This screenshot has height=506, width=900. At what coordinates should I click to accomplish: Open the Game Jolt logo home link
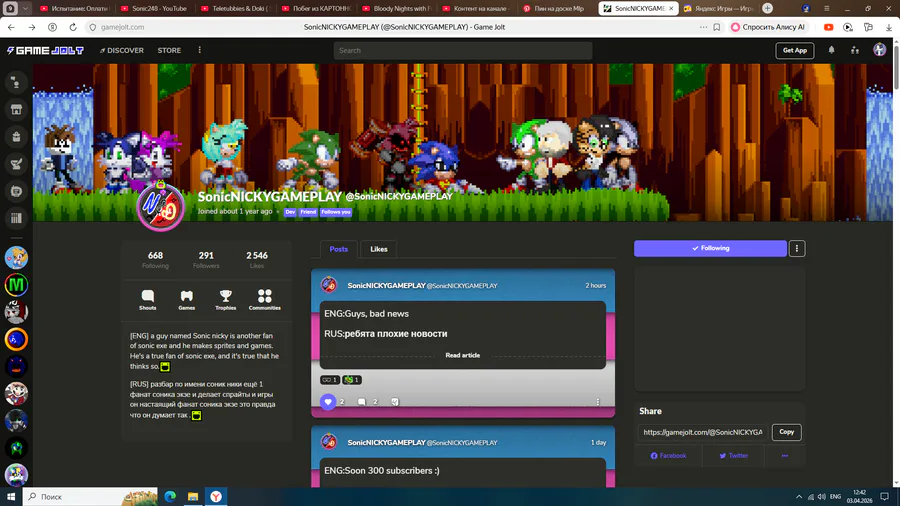45,50
